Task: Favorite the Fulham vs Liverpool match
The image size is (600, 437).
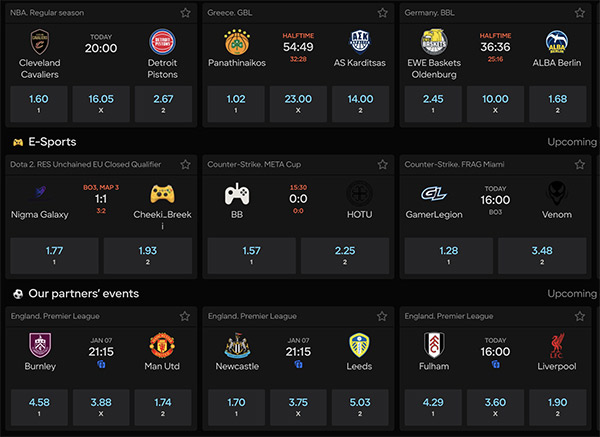Action: [x=580, y=316]
